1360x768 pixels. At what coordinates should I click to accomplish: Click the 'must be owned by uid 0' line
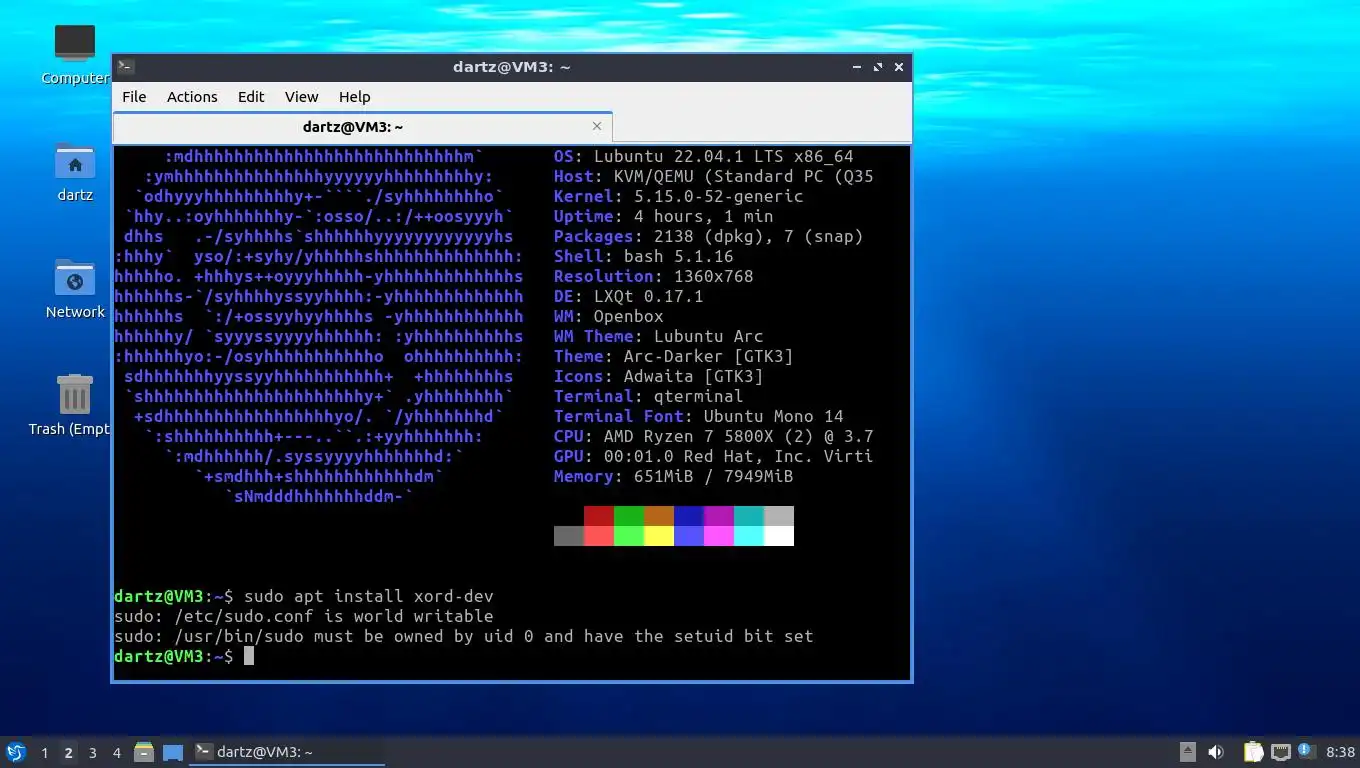tap(464, 636)
